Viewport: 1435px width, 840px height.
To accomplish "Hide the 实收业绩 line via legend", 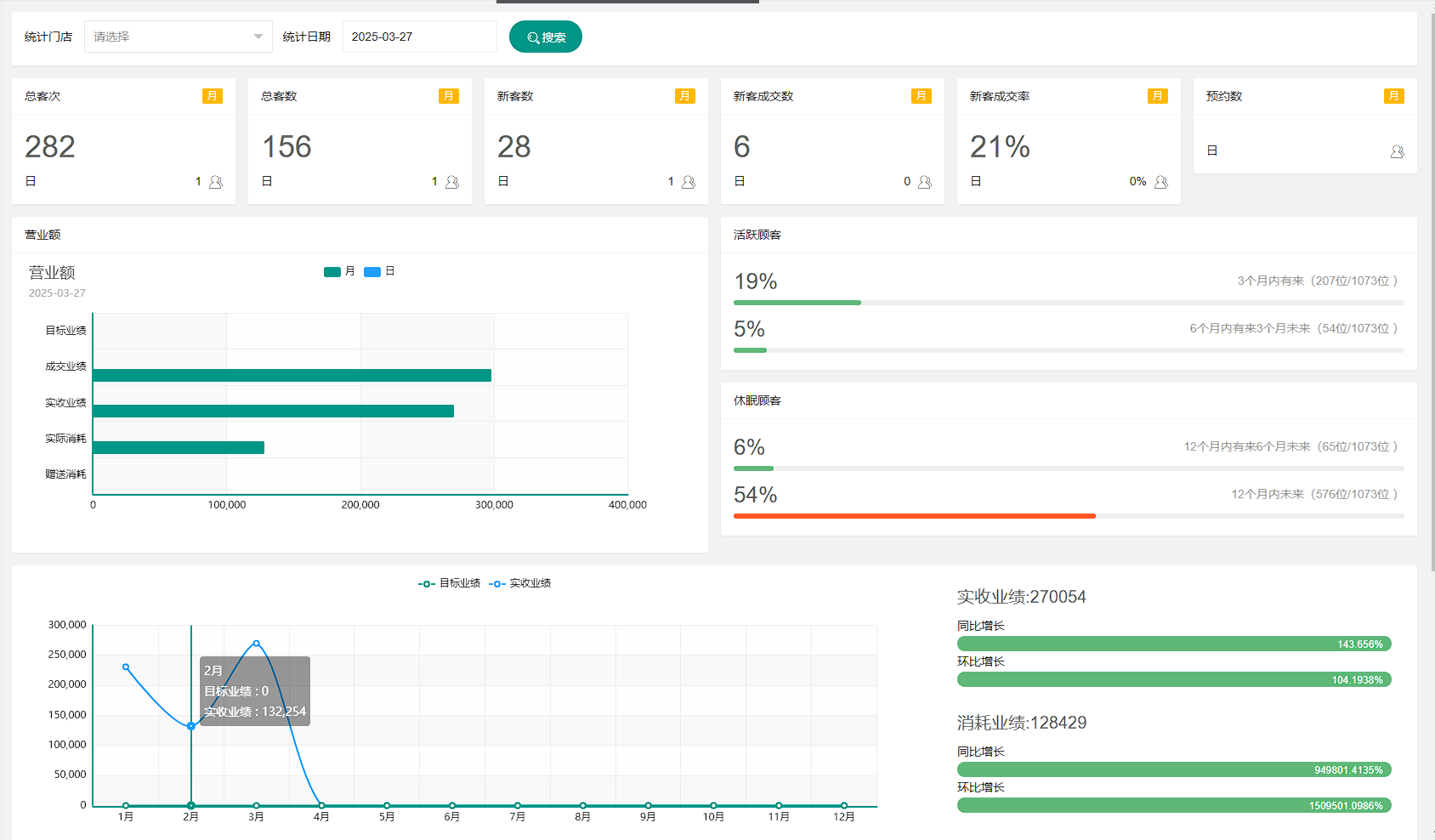I will coord(520,583).
